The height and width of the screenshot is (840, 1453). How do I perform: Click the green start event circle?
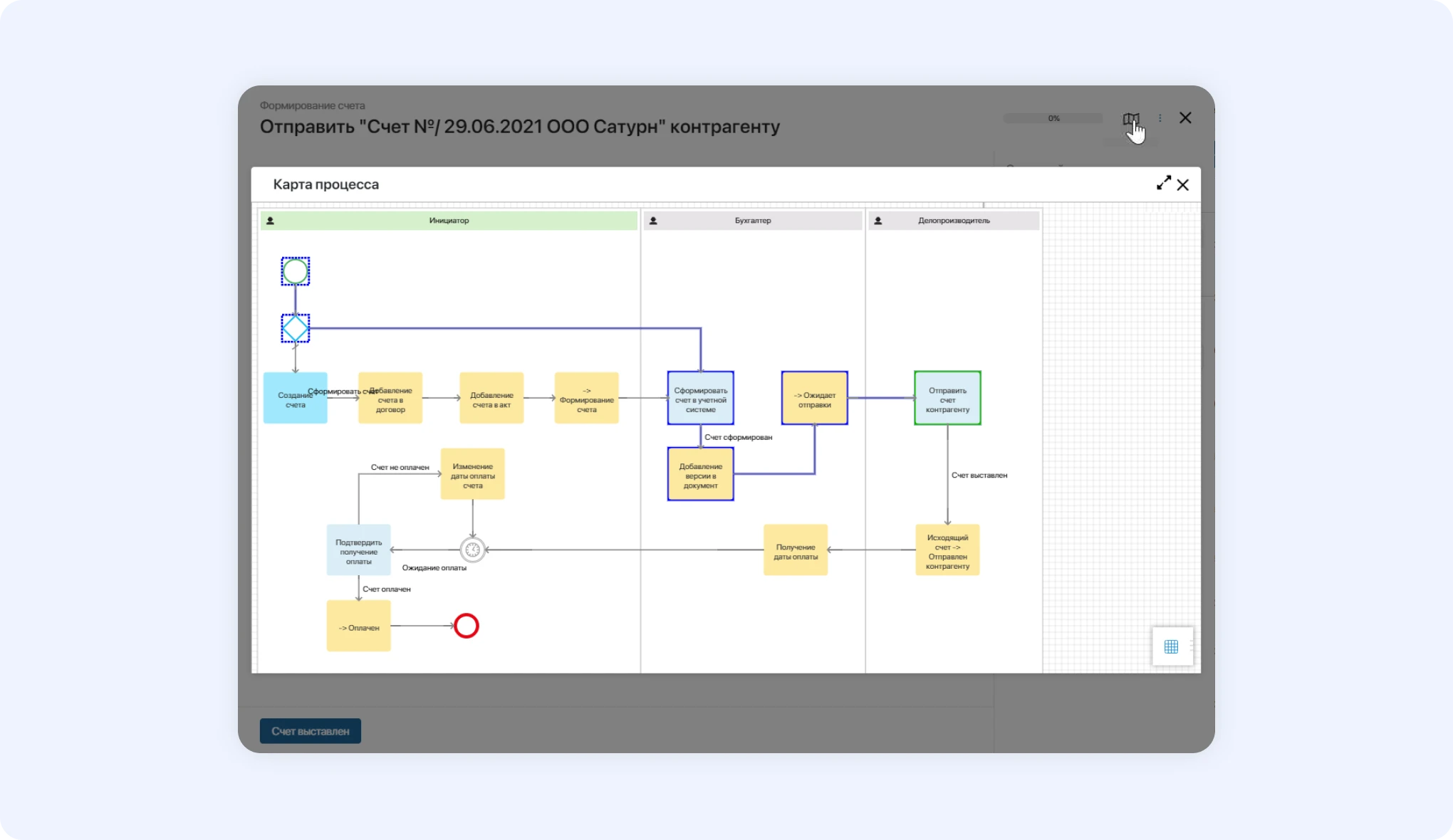295,271
